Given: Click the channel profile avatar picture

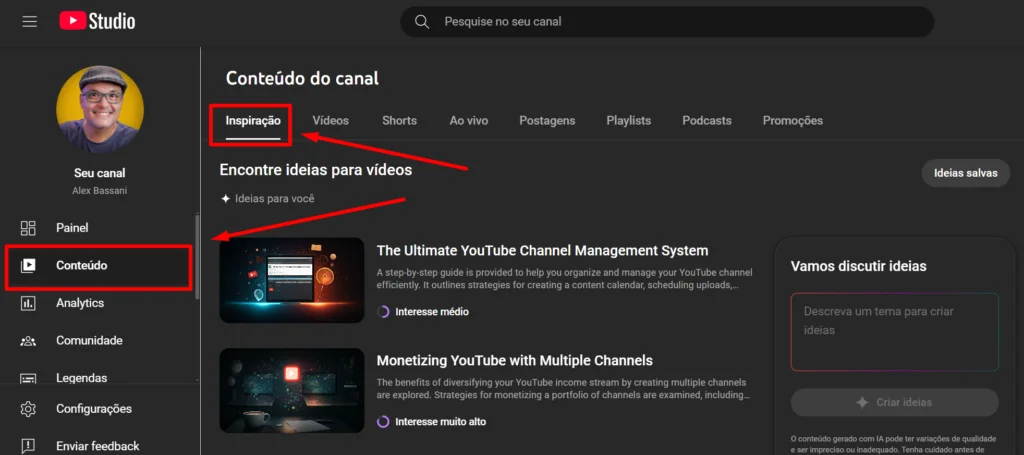Looking at the screenshot, I should tap(99, 109).
